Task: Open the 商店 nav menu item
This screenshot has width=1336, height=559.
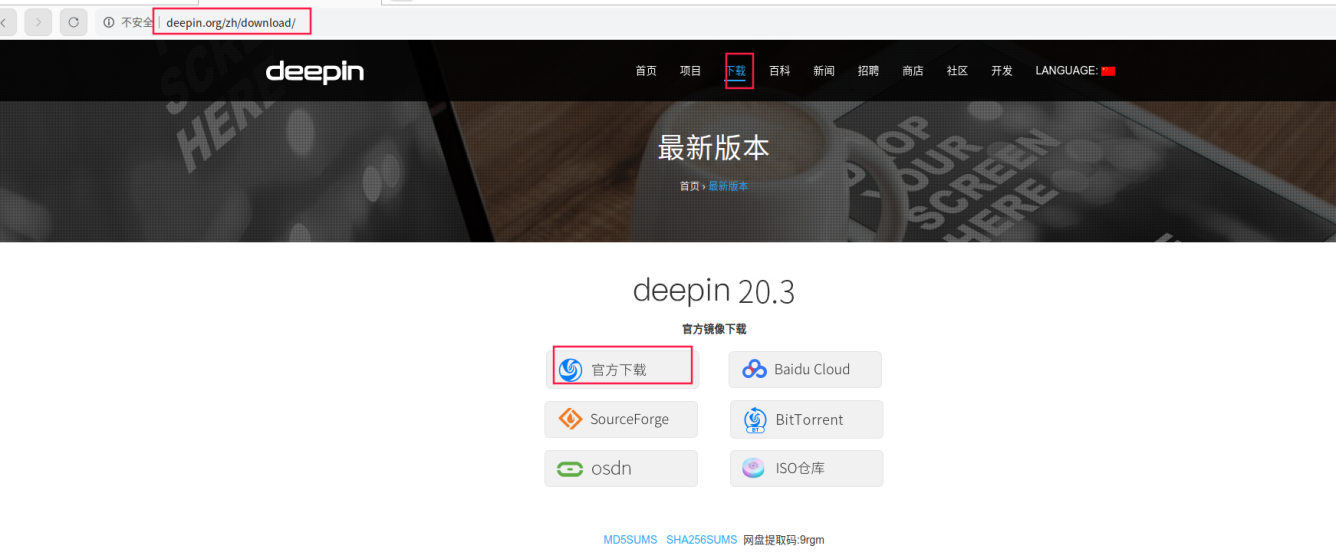Action: [913, 71]
